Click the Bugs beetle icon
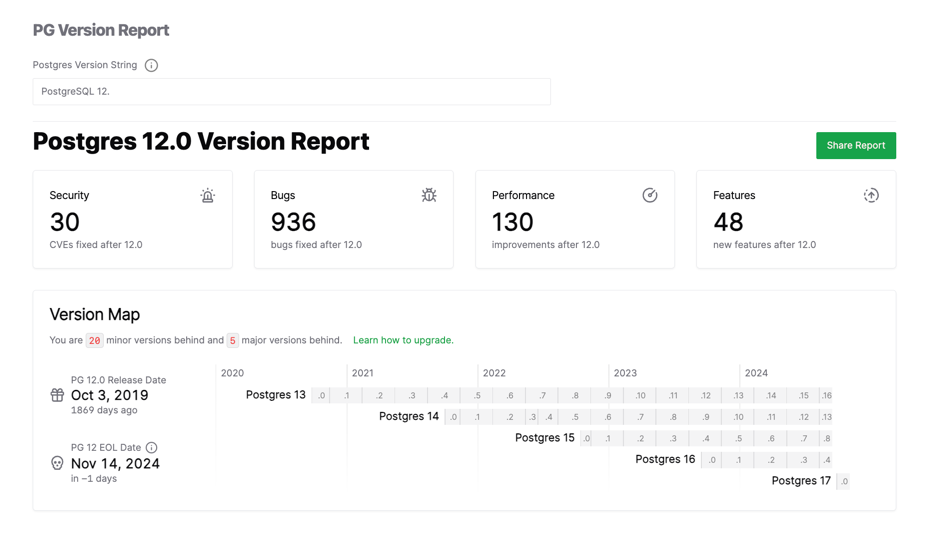This screenshot has height=534, width=947. 429,196
